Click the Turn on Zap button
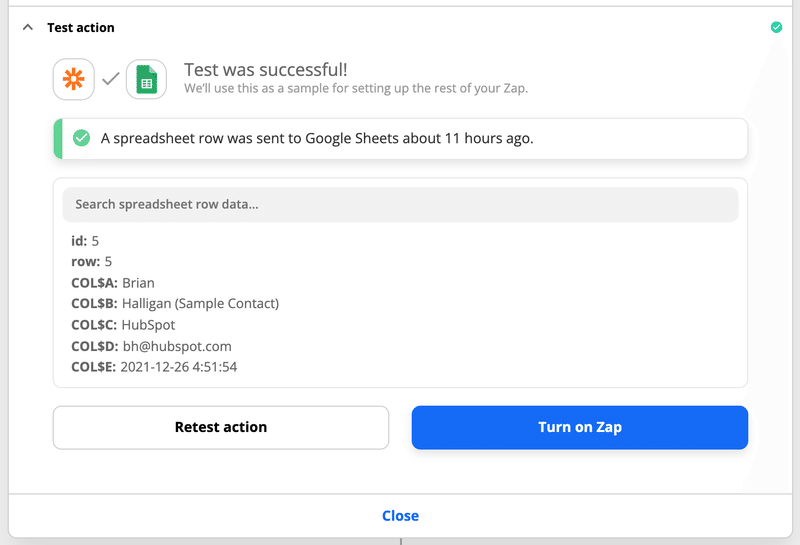 580,427
